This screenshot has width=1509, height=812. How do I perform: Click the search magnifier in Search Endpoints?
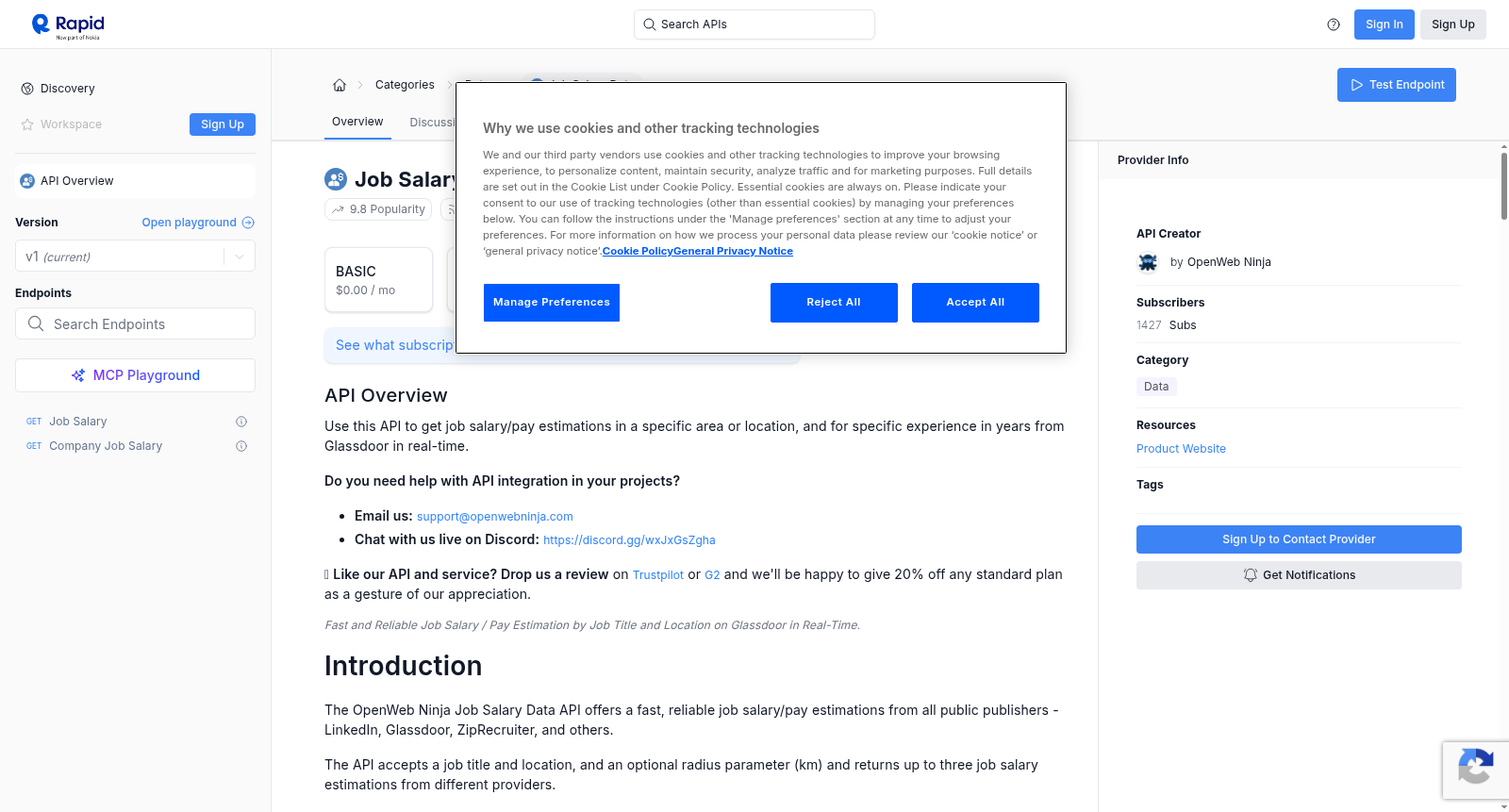36,323
